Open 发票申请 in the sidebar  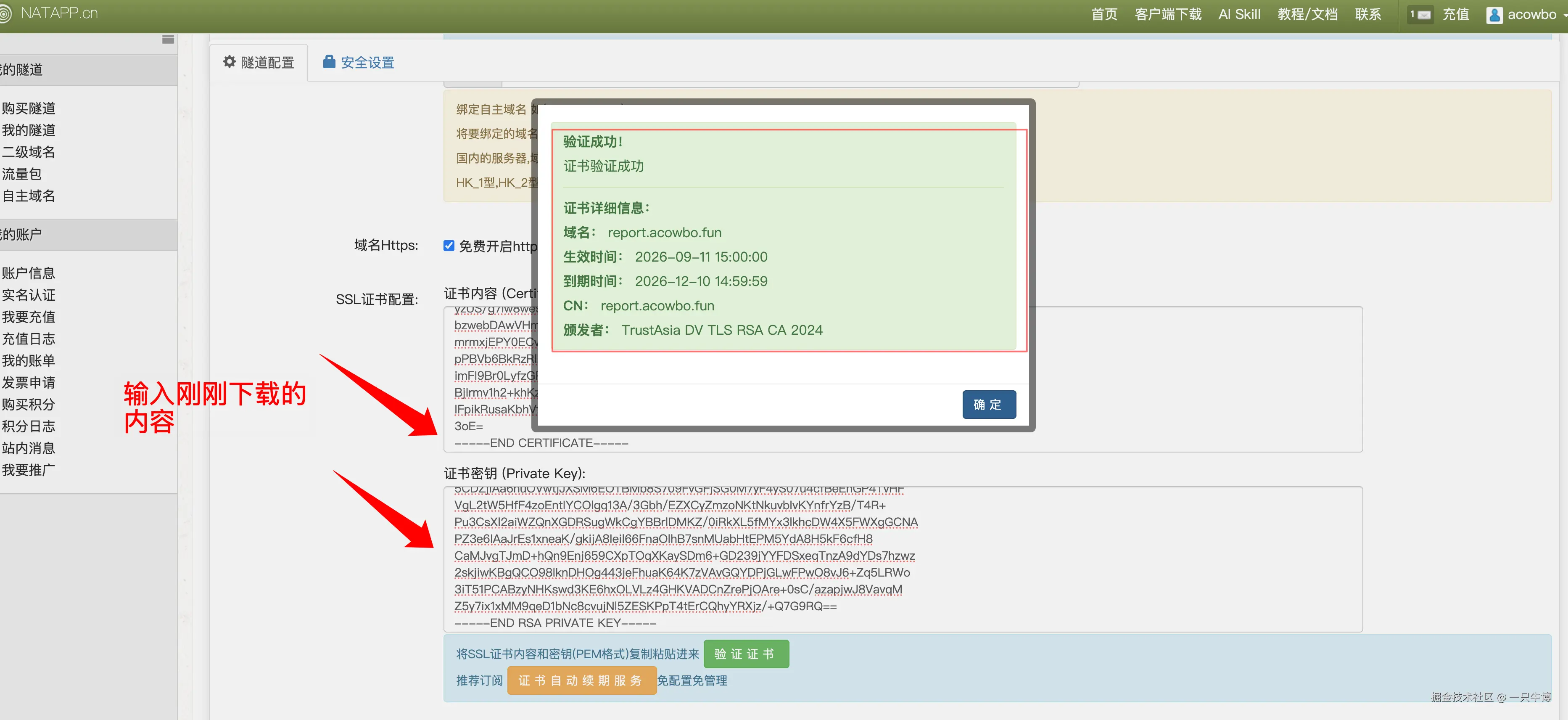click(28, 383)
